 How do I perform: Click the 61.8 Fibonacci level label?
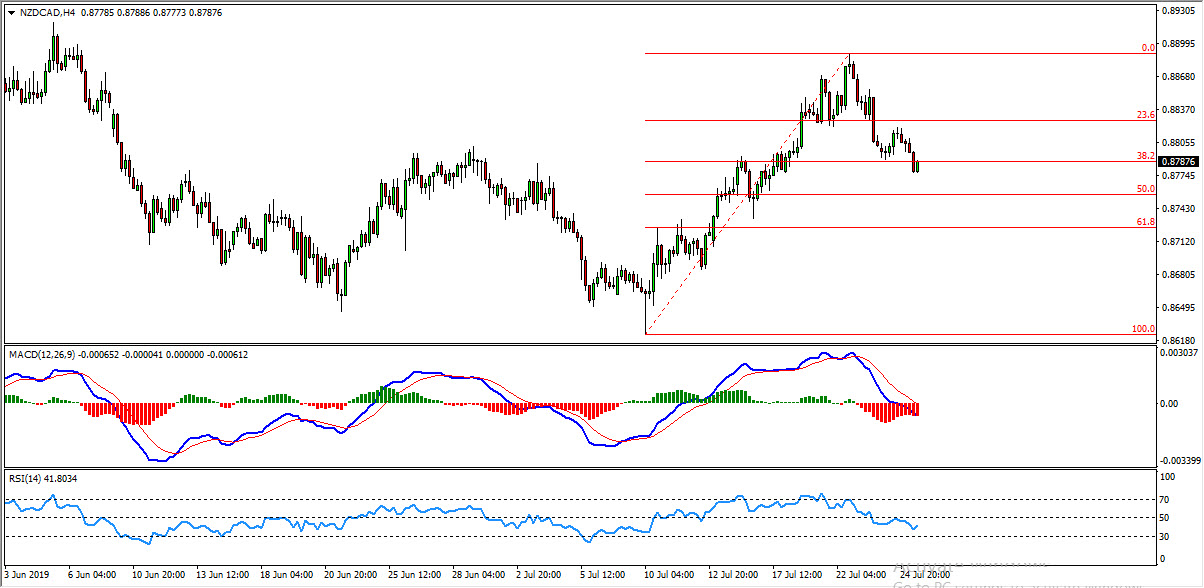[x=1146, y=221]
